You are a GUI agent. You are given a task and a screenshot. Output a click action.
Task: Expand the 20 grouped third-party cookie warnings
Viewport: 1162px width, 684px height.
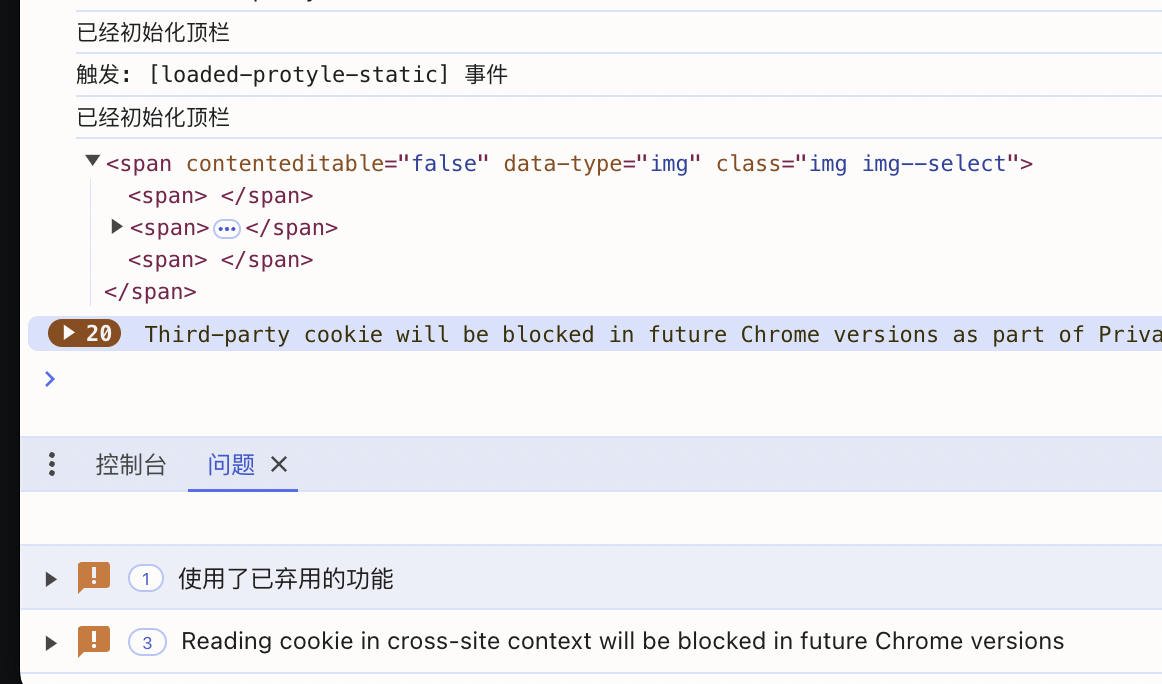pos(68,333)
